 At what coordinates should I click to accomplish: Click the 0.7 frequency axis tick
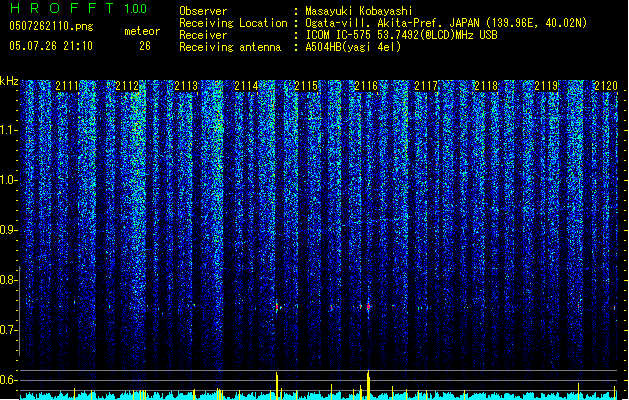click(x=9, y=330)
